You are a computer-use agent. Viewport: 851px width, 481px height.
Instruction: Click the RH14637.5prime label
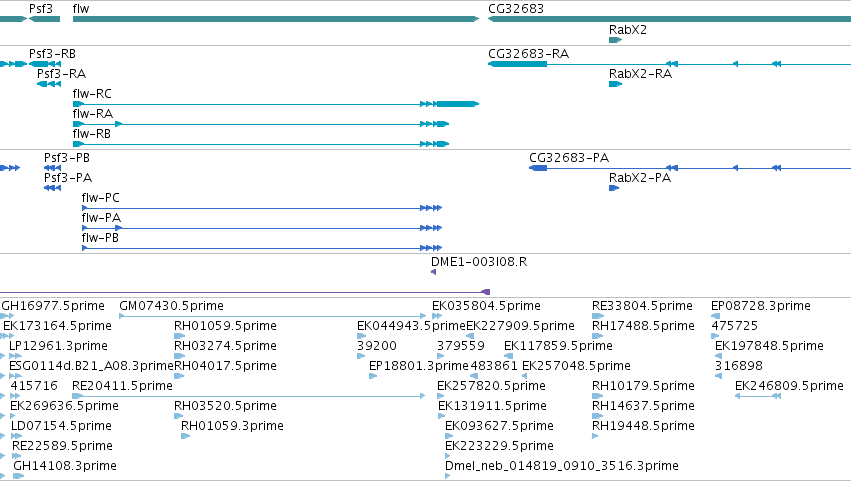coord(643,406)
